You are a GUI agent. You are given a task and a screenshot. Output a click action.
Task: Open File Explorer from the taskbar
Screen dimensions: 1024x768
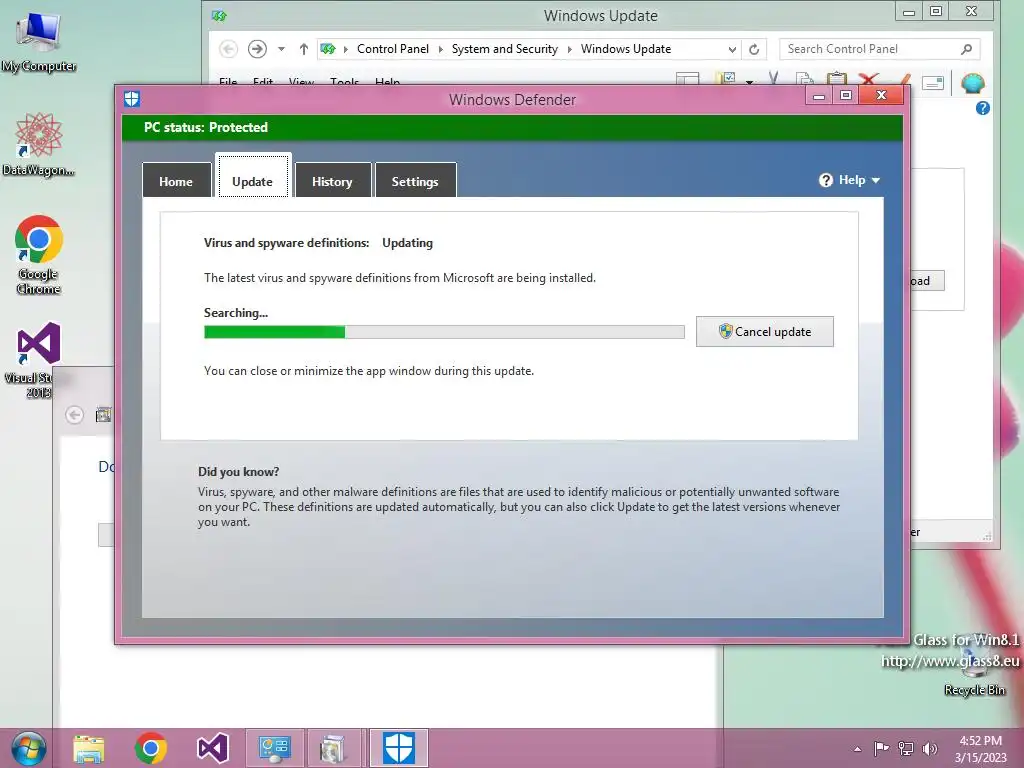(x=88, y=748)
